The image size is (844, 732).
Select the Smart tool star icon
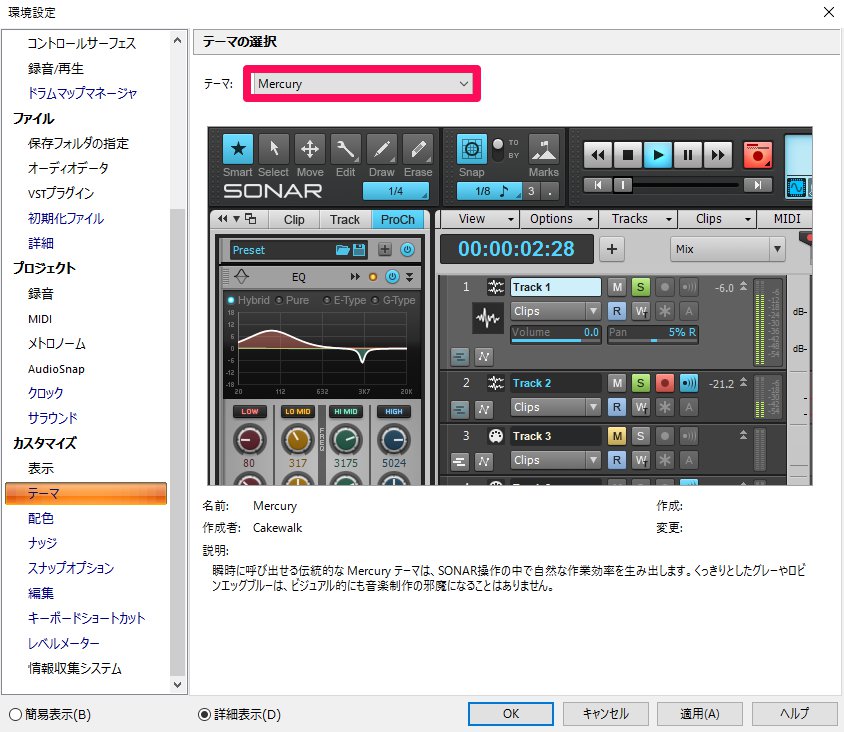(238, 149)
